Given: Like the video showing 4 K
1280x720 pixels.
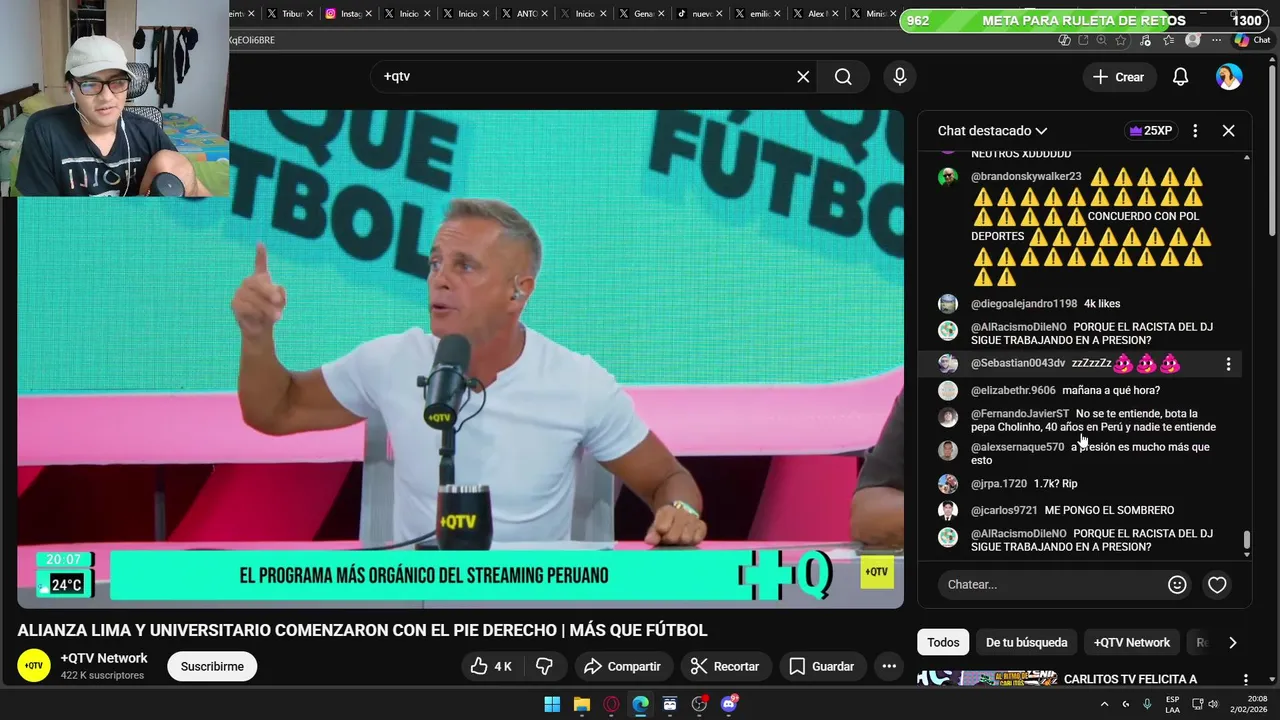Looking at the screenshot, I should coord(491,666).
